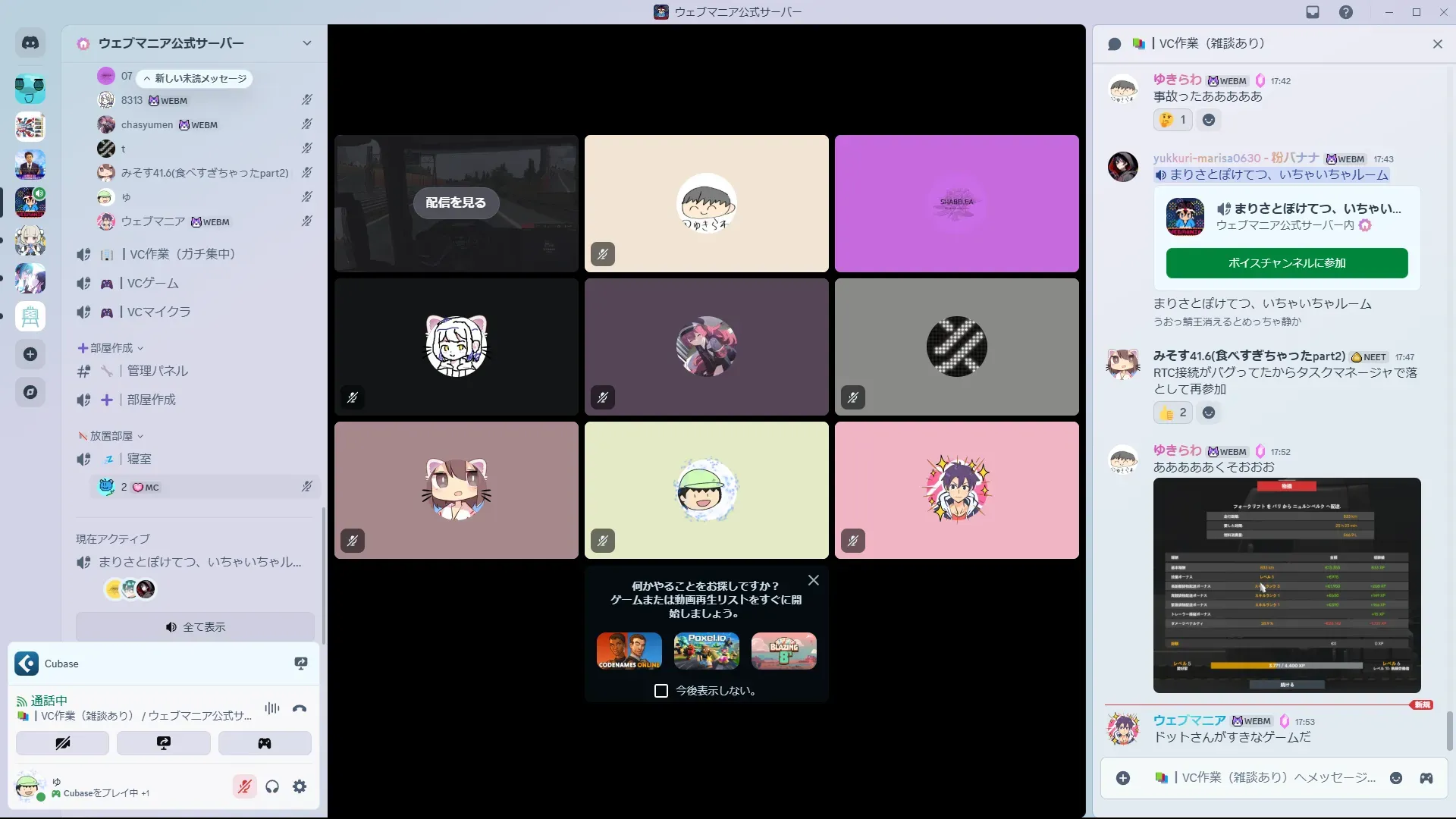Open emoji picker in message box
This screenshot has width=1456, height=819.
pos(1395,778)
